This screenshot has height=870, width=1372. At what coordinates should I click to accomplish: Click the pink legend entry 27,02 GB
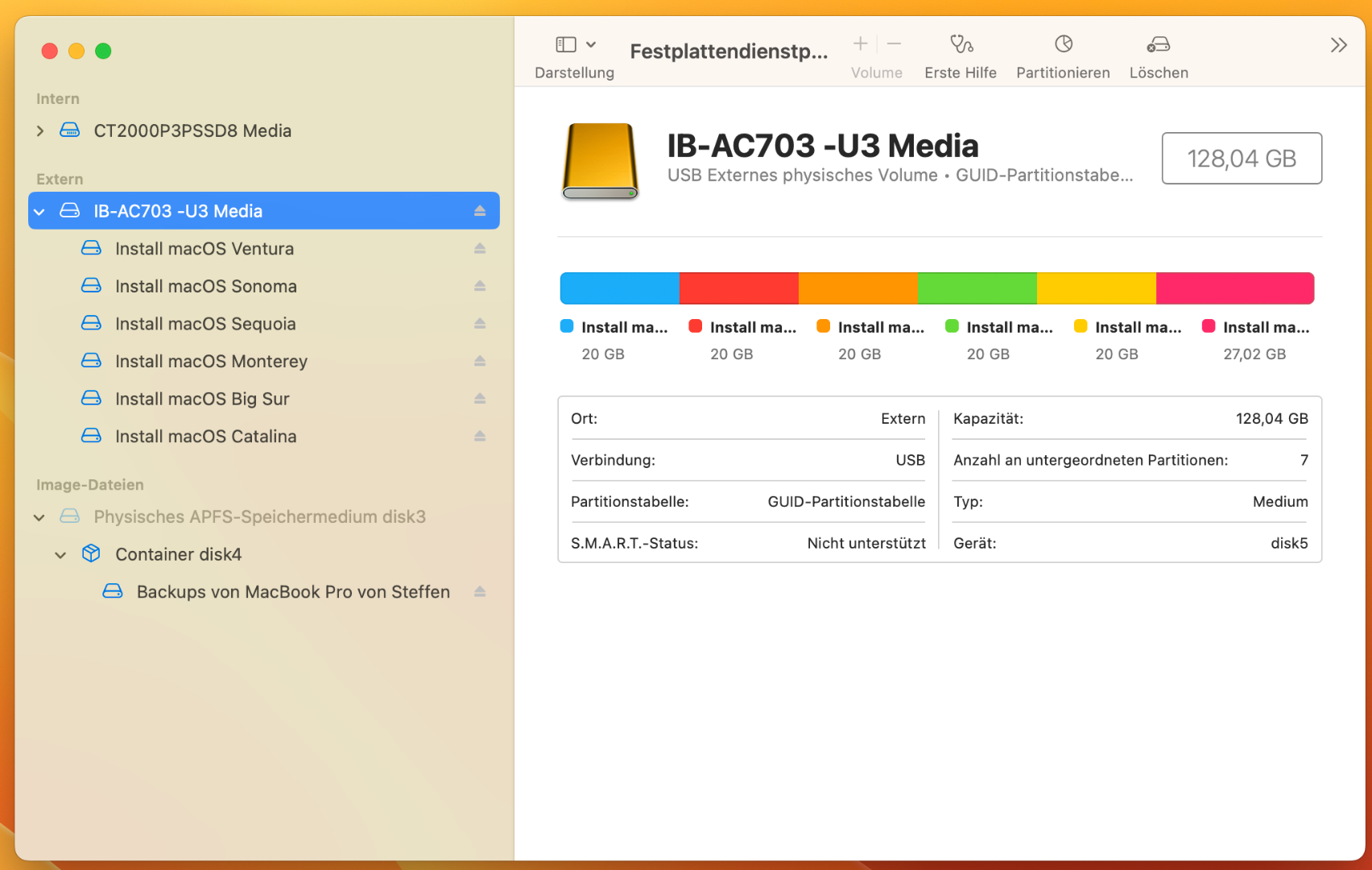(1255, 340)
